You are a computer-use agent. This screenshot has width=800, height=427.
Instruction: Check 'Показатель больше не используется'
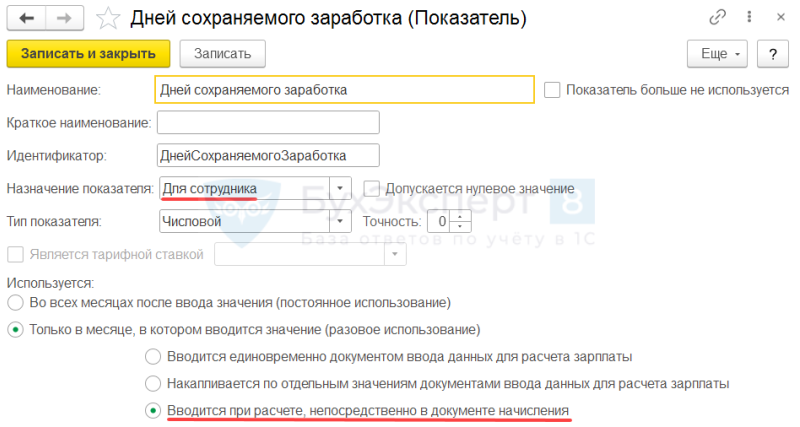[x=552, y=90]
